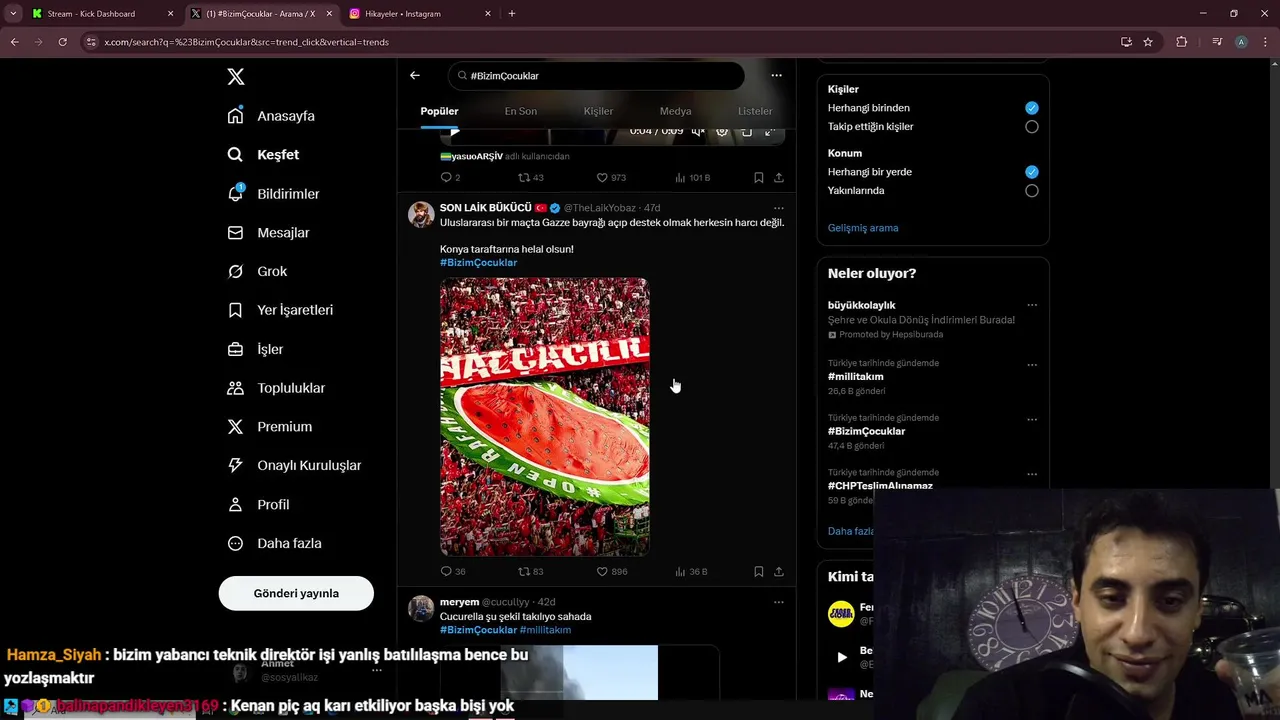Image resolution: width=1280 pixels, height=720 pixels.
Task: Open options for #CHPTeslimAlınamaz trend
Action: 1032,474
